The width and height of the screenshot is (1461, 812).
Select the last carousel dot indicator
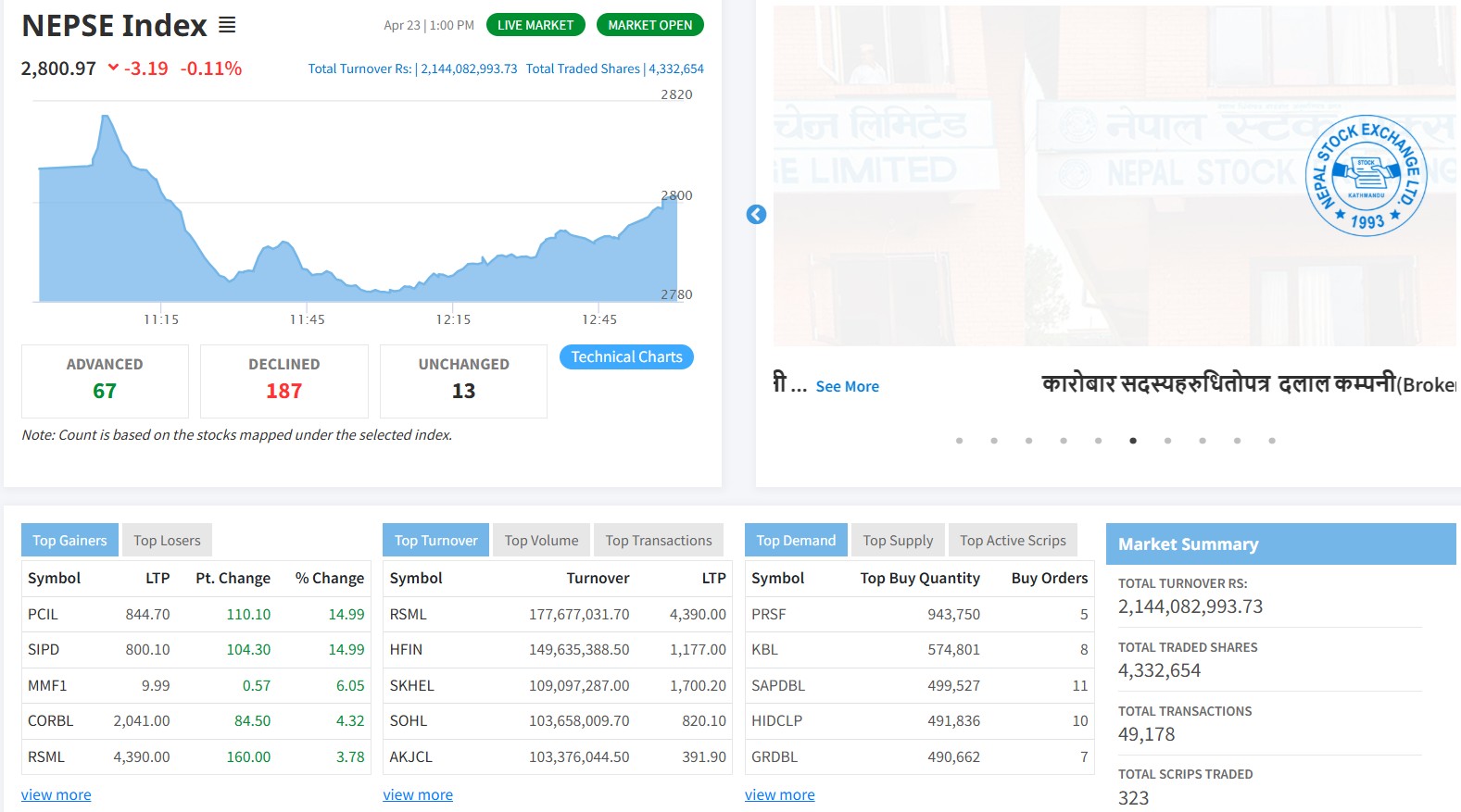[1272, 441]
